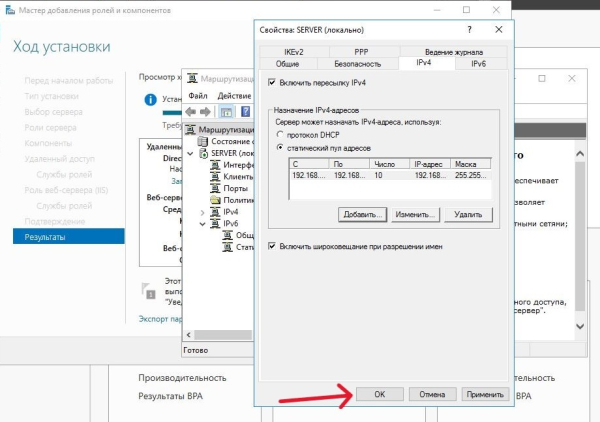Click Результаты BPA in left Server Manager tile
Viewport: 600px width, 422px height.
coord(170,396)
